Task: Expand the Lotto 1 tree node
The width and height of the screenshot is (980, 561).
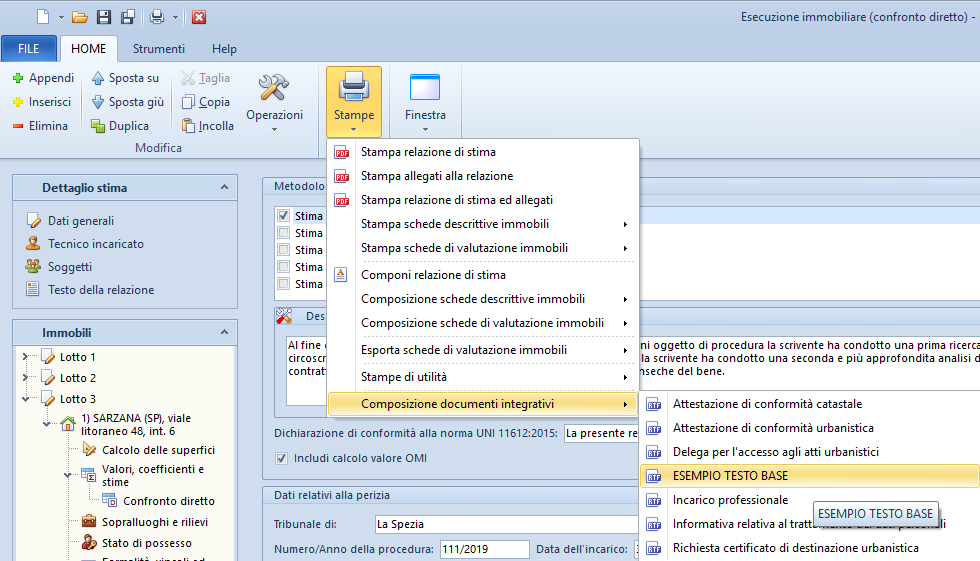Action: pyautogui.click(x=25, y=357)
